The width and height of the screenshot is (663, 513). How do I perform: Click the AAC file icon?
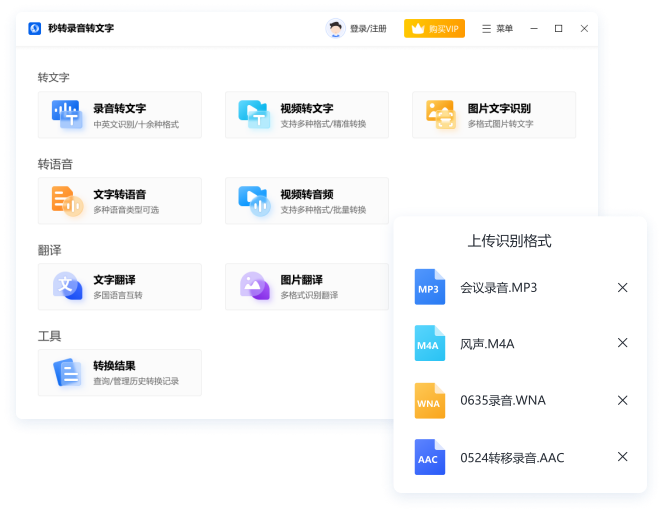pos(430,457)
